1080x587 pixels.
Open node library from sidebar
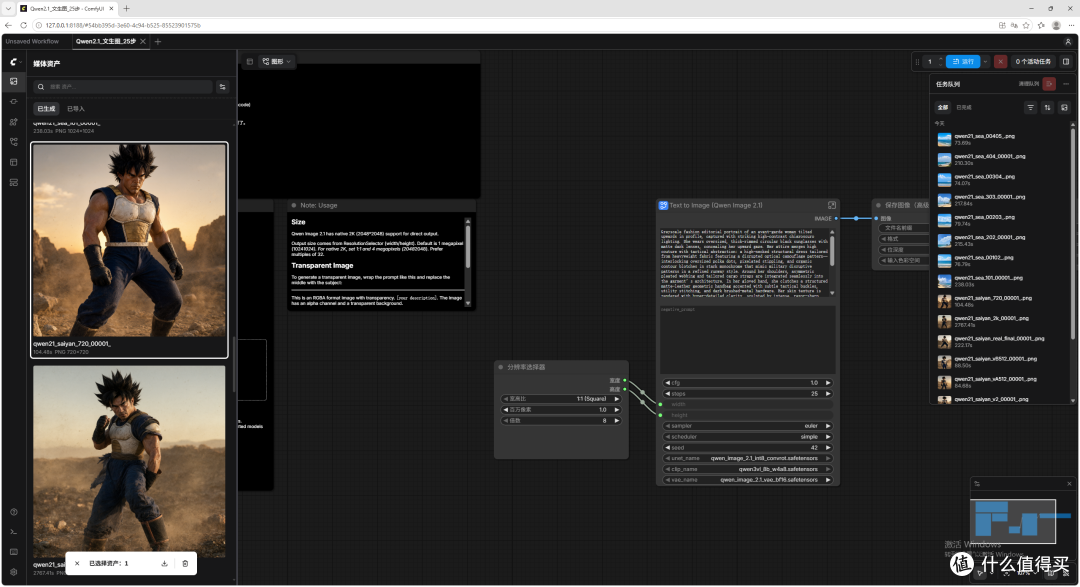coord(13,101)
